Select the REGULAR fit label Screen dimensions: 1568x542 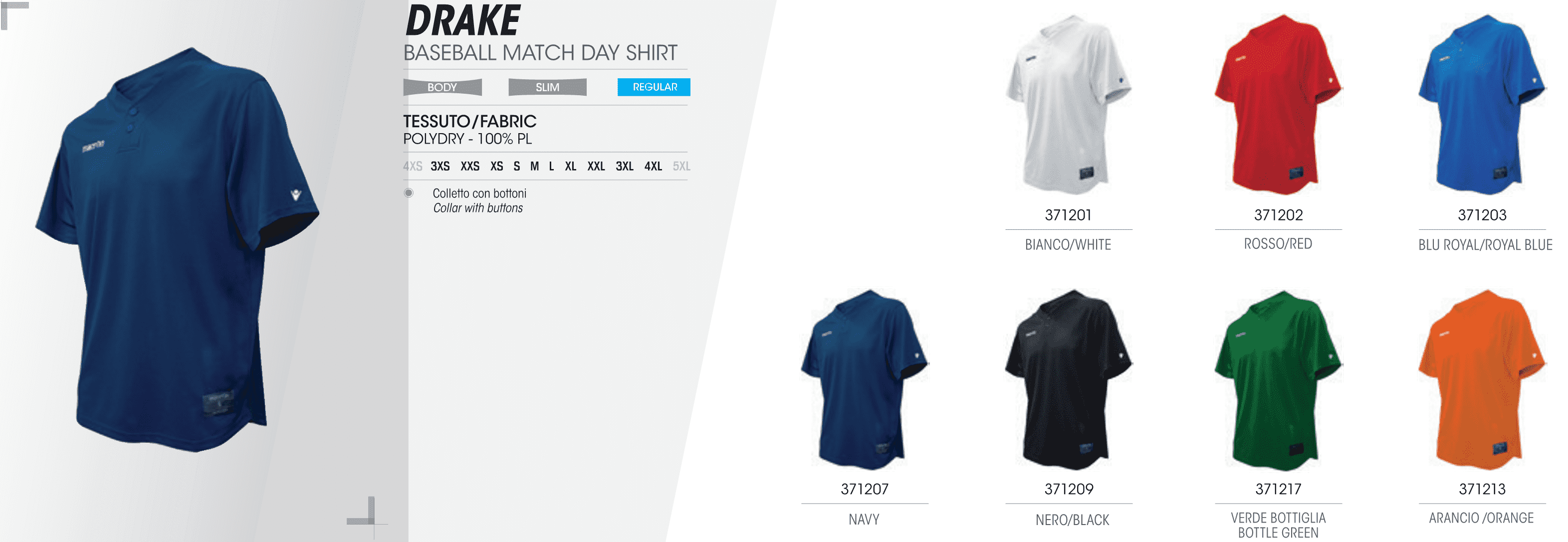tap(654, 87)
